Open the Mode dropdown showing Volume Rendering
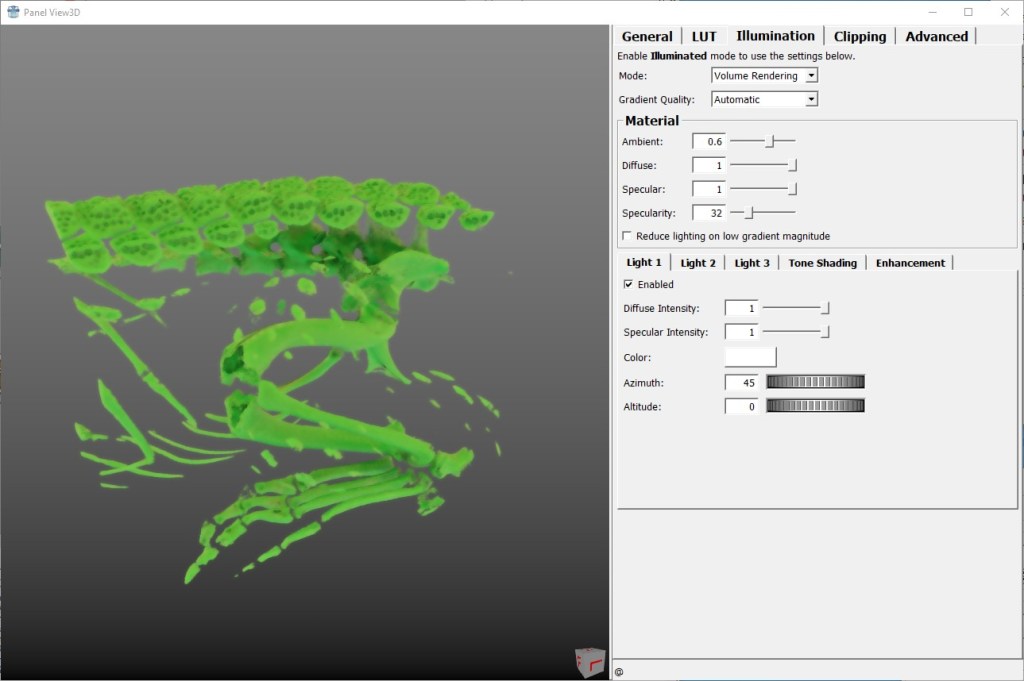The image size is (1024, 681). tap(764, 76)
